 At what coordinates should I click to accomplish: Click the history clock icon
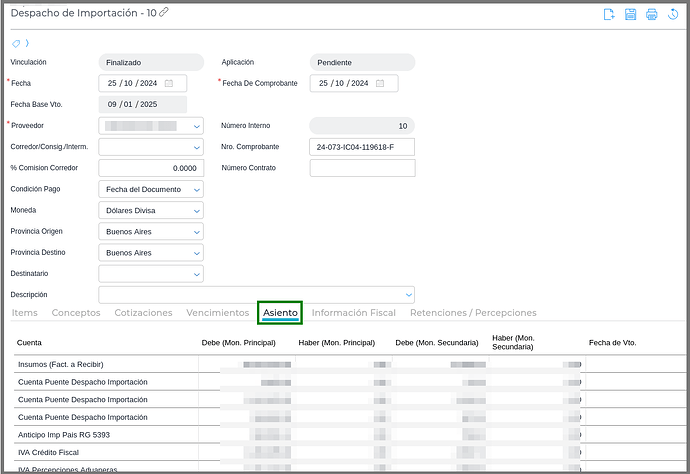[x=674, y=14]
